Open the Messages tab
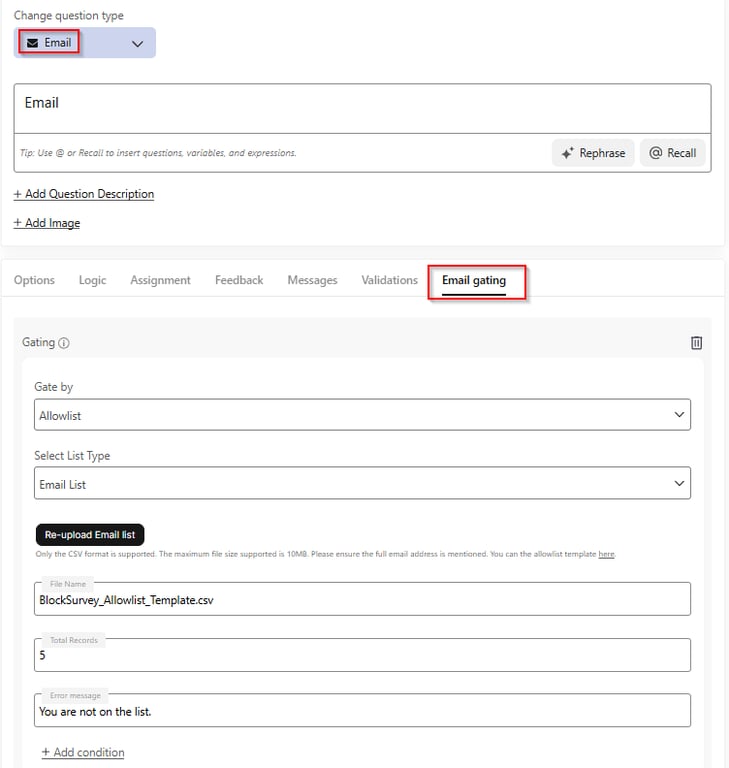The height and width of the screenshot is (768, 729). pyautogui.click(x=312, y=280)
